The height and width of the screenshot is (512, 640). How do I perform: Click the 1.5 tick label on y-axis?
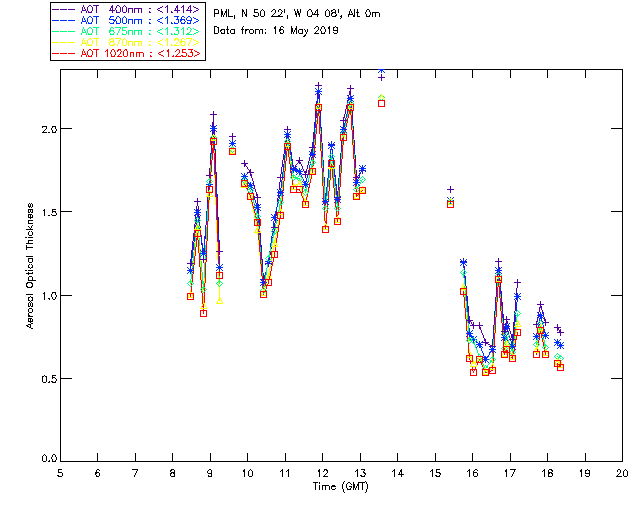45,212
